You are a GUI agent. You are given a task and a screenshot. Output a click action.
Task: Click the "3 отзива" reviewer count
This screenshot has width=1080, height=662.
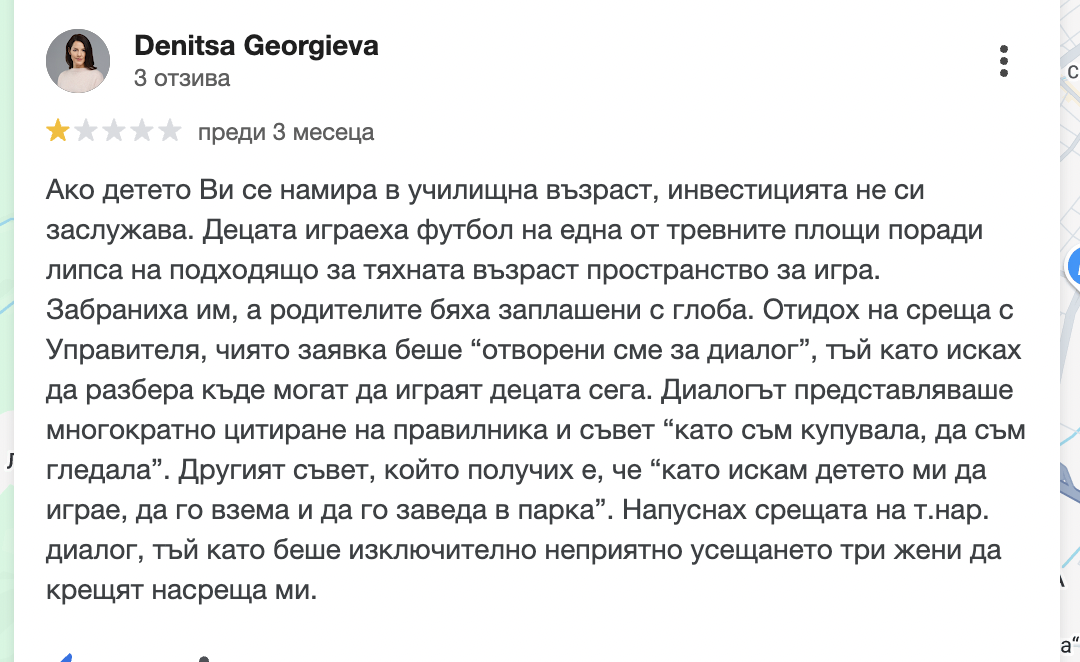click(x=182, y=78)
